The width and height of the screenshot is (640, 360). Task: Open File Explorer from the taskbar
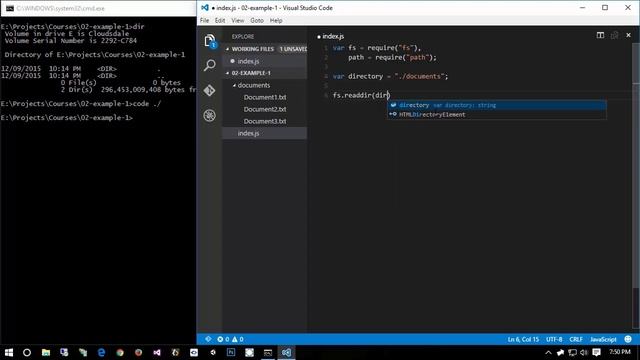point(46,352)
